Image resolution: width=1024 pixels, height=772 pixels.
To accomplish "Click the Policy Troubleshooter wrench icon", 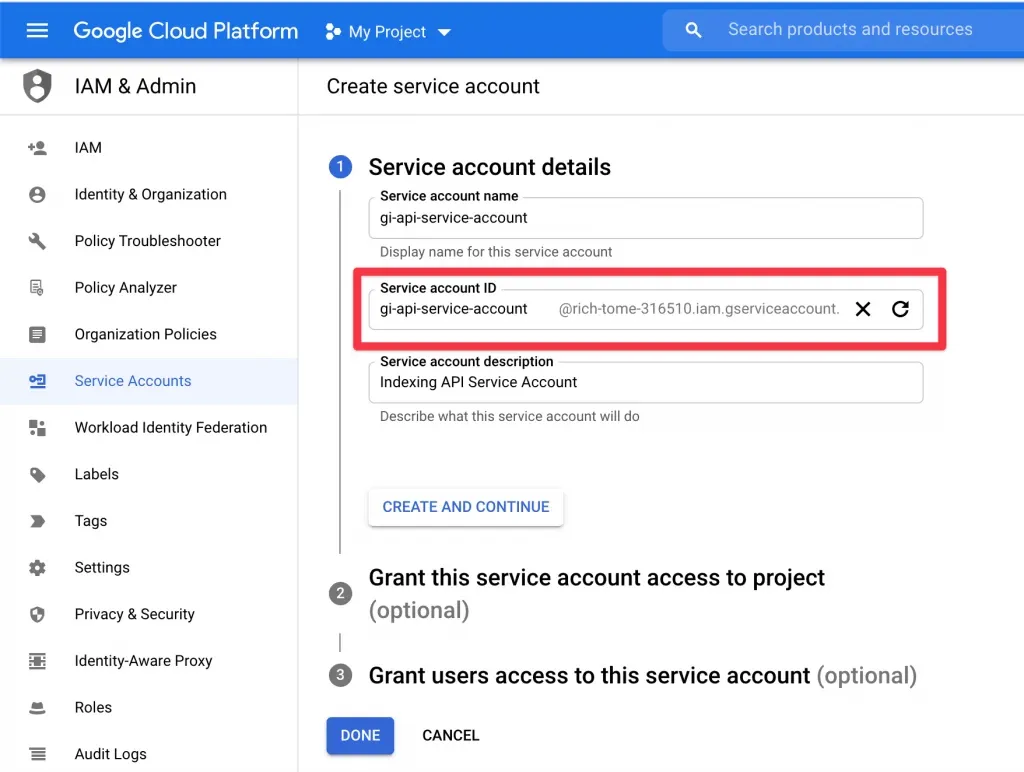I will click(37, 241).
